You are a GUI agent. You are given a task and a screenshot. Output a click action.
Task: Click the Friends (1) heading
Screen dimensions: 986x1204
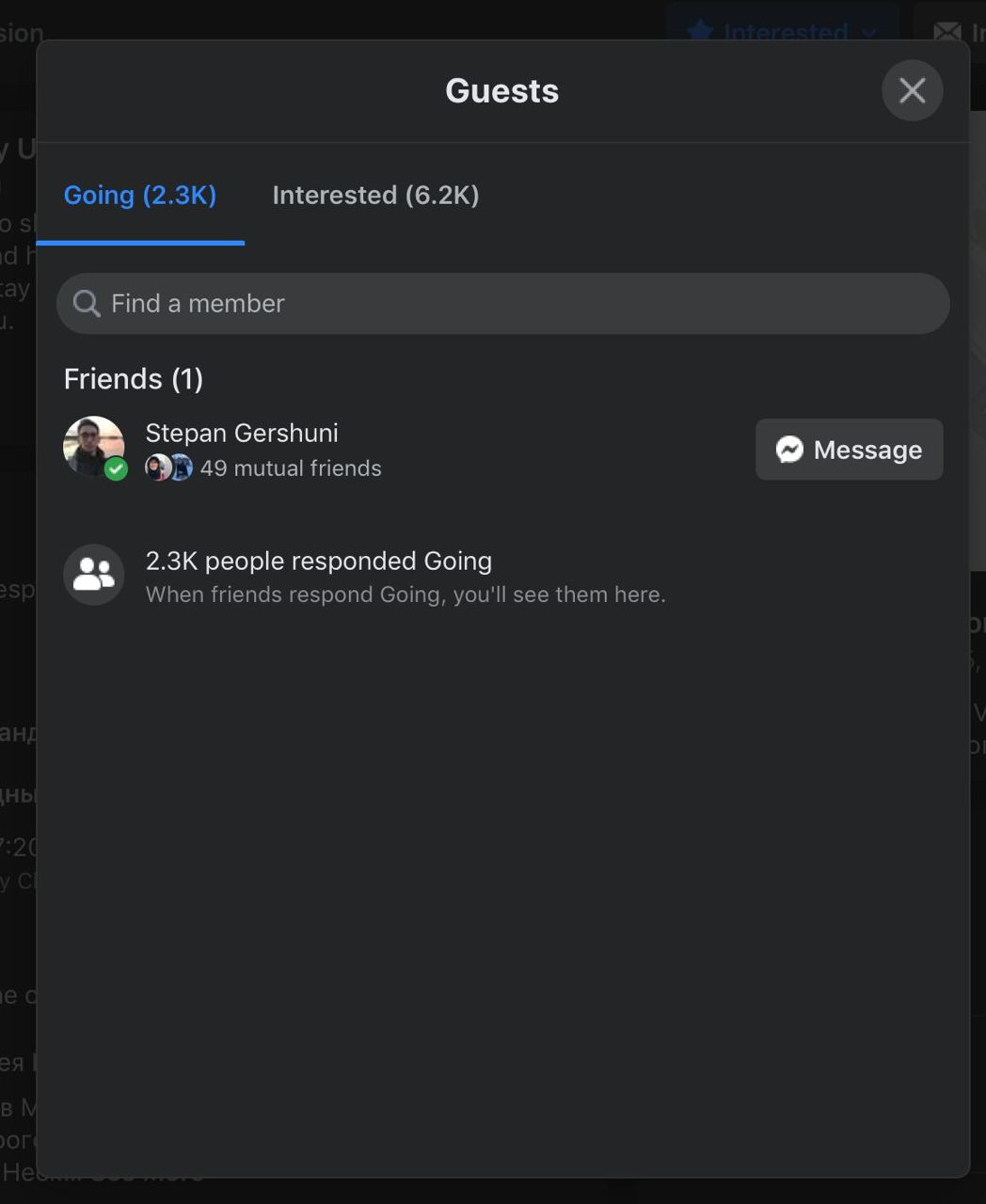click(134, 379)
